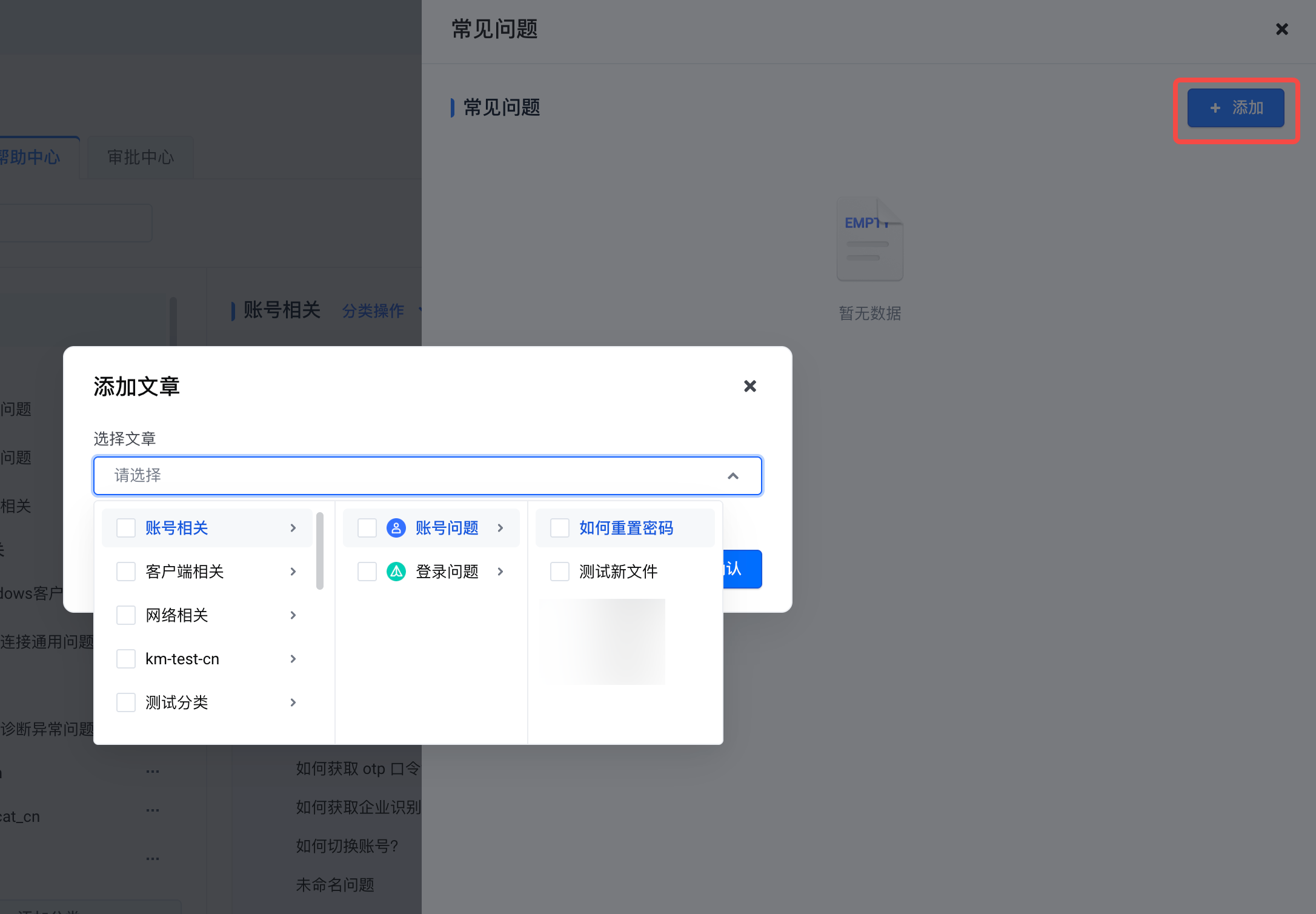This screenshot has height=914, width=1316.
Task: Close the 常见问题 drawer panel
Action: coord(1281,29)
